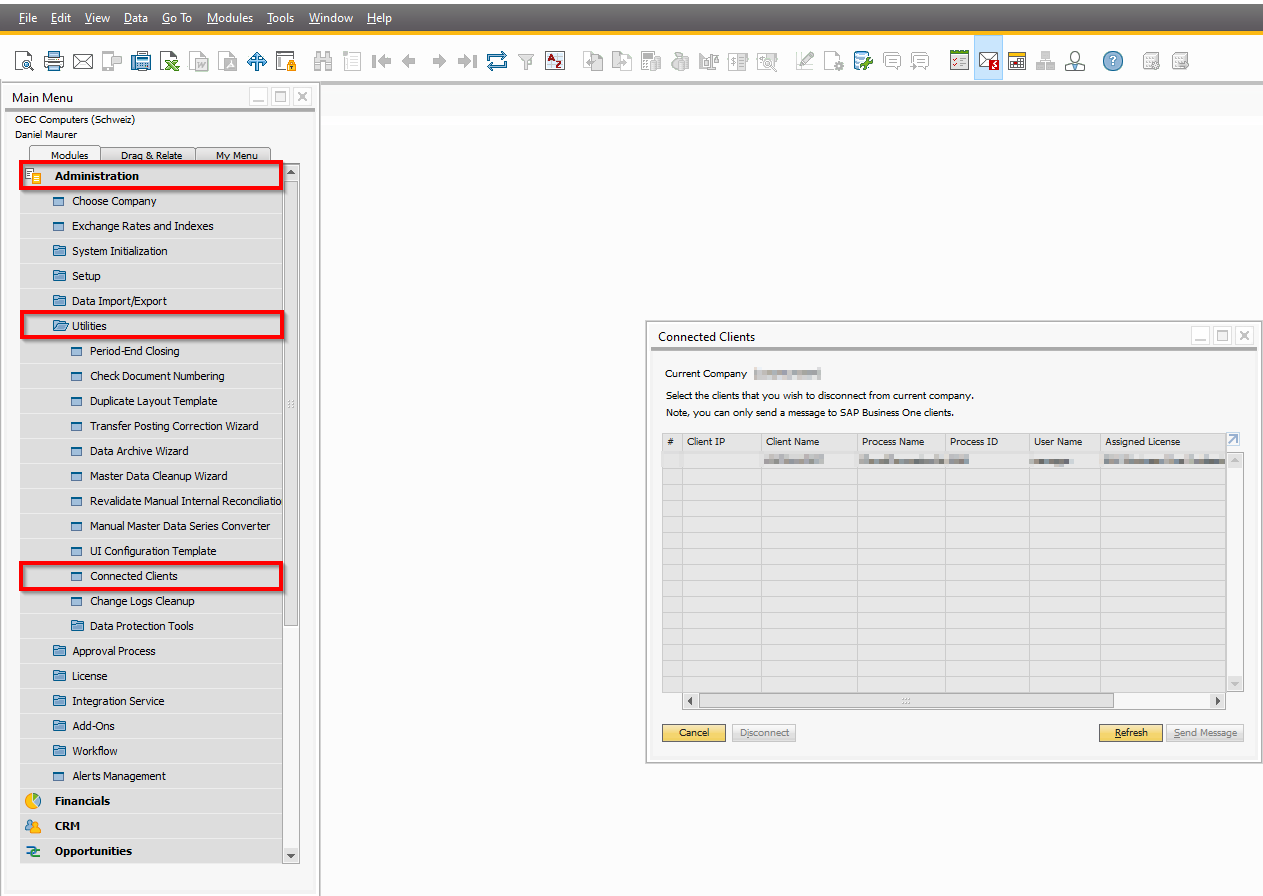Switch to the Drag & Relate tab

152,155
